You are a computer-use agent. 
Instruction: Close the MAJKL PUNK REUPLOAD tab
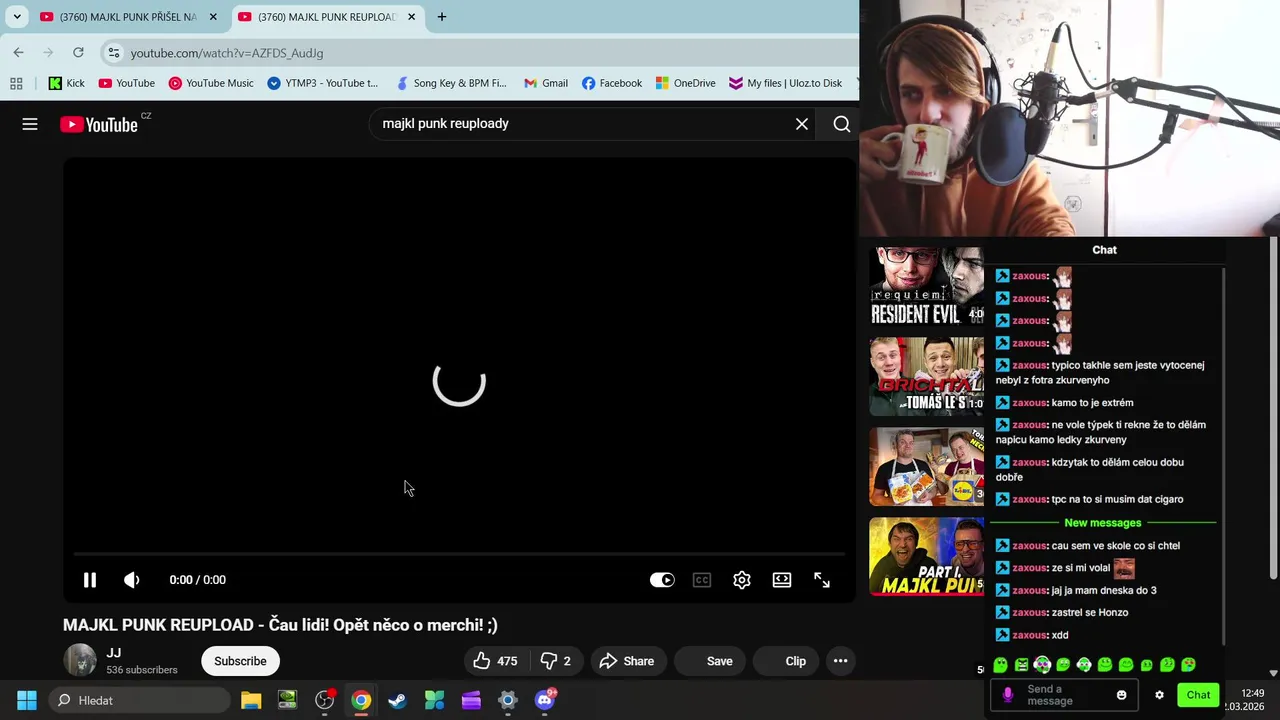point(411,17)
